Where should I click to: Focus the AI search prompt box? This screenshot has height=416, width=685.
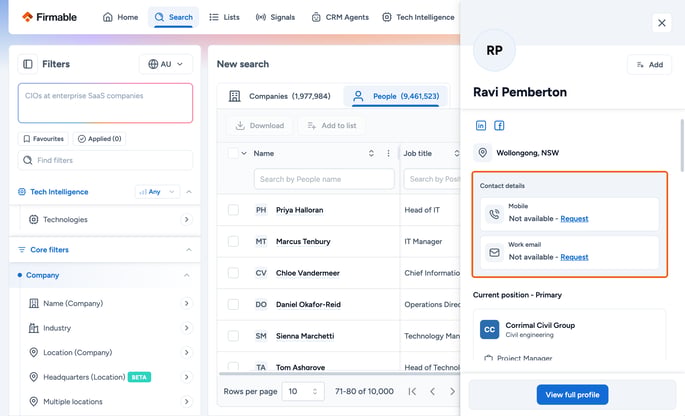coord(105,103)
